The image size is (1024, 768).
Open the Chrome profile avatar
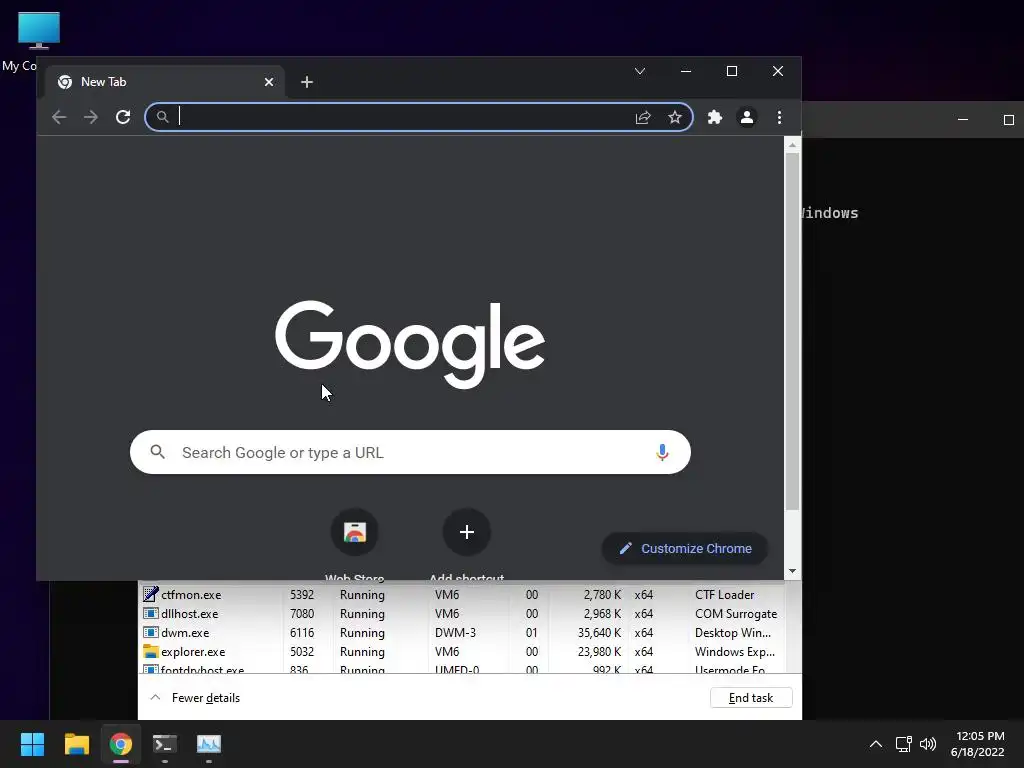coord(746,117)
